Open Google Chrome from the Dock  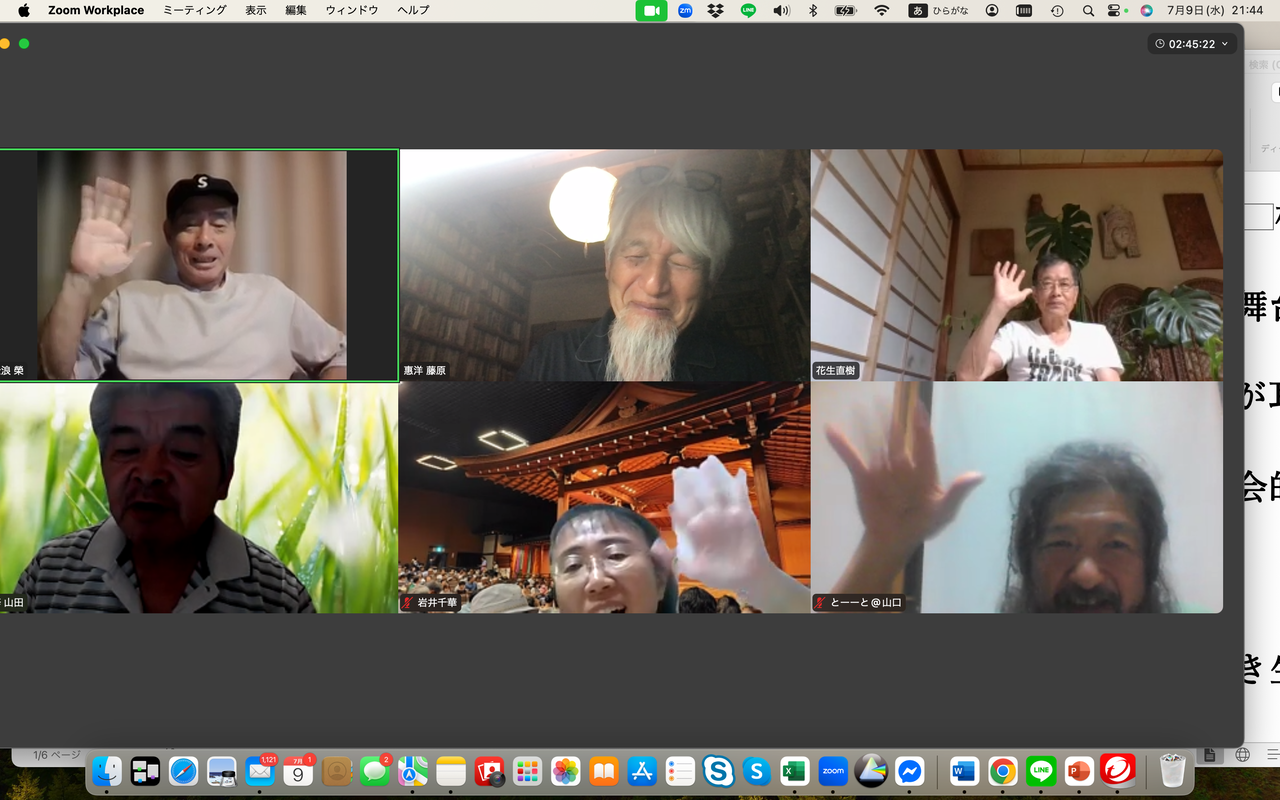(x=1003, y=771)
